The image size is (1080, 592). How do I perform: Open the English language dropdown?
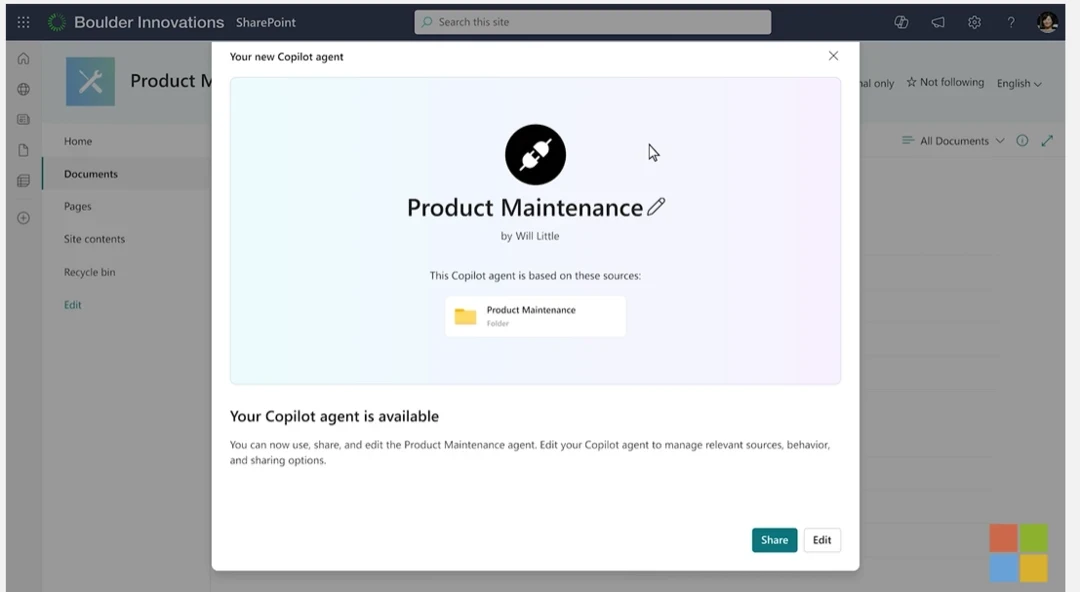pyautogui.click(x=1018, y=84)
